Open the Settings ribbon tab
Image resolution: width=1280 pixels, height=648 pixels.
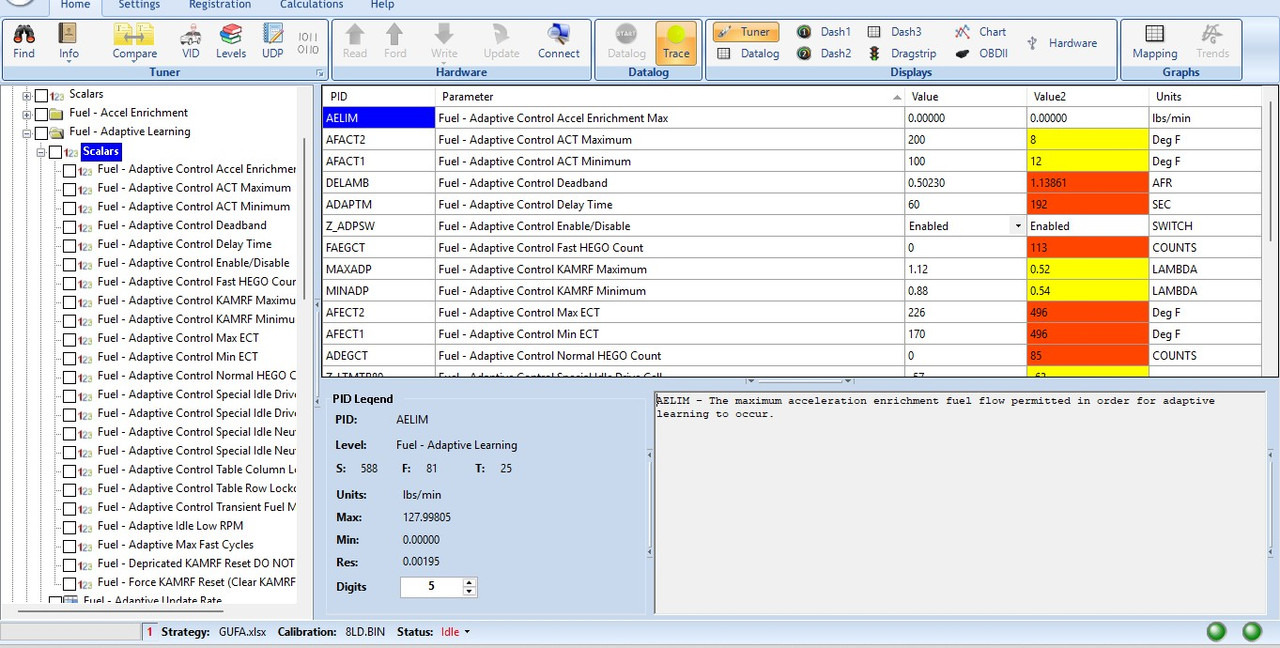(139, 5)
